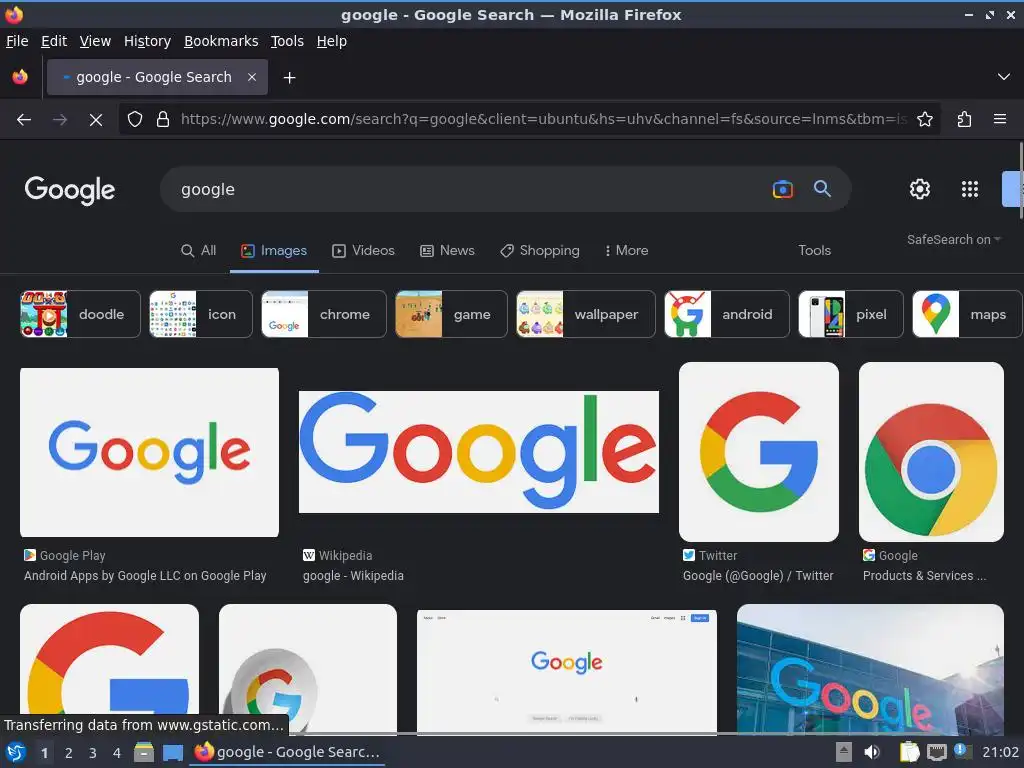Open the clipboard tray icon
Viewport: 1024px width, 768px height.
click(909, 752)
